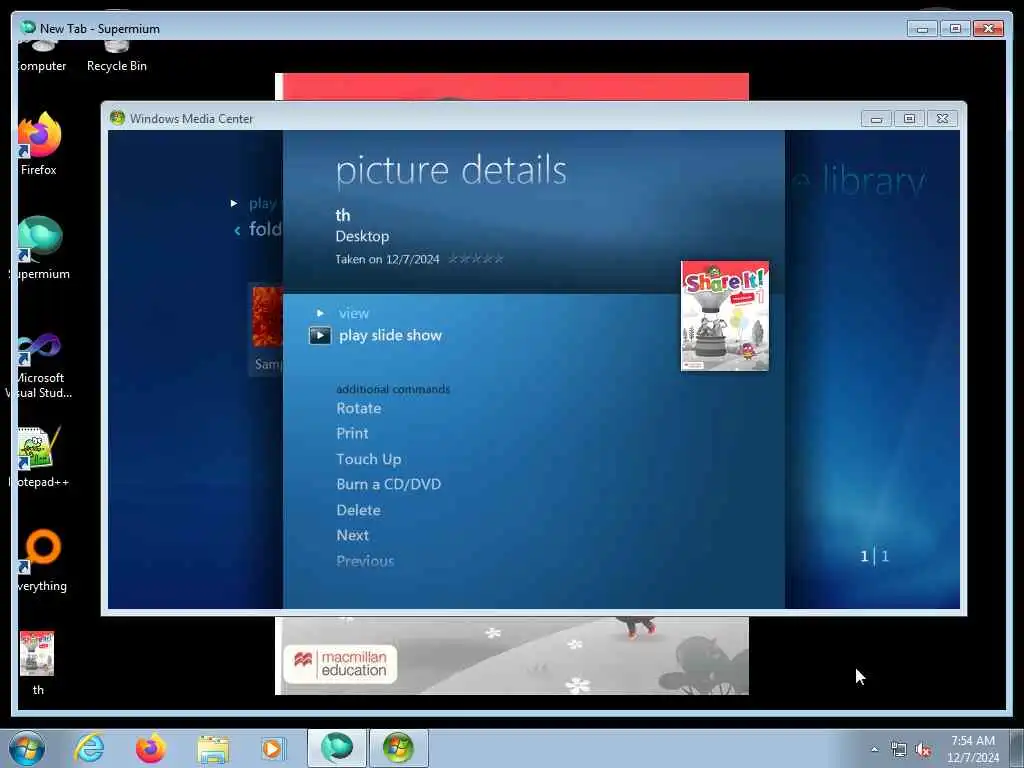Viewport: 1024px width, 768px height.
Task: Open the Windows Start menu
Action: (27, 748)
